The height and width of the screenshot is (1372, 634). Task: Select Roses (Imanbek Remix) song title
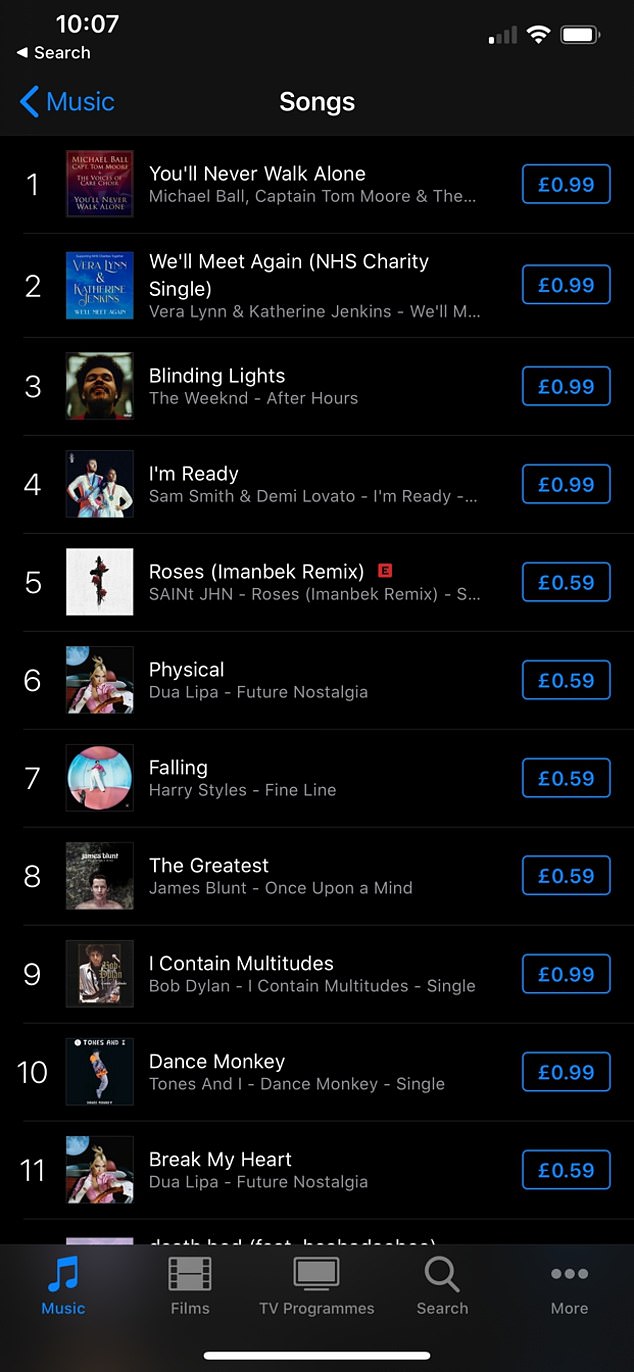256,572
